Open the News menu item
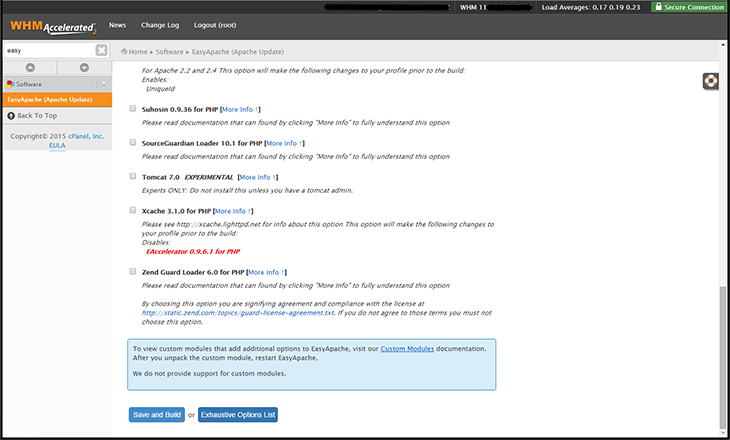The width and height of the screenshot is (730, 440). (x=117, y=25)
